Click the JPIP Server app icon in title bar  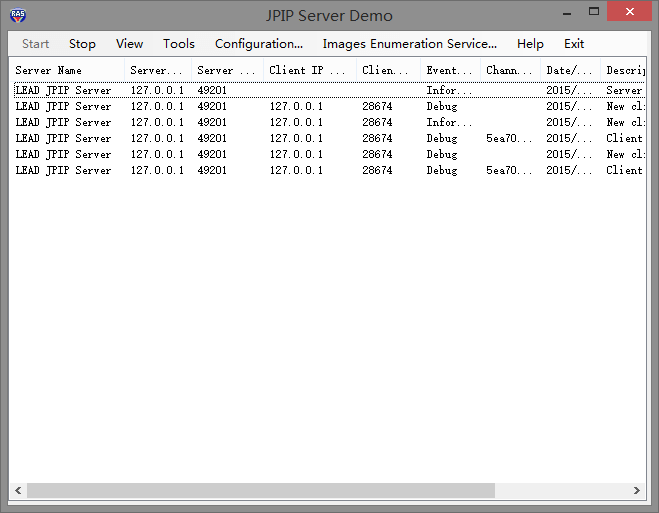pos(17,15)
